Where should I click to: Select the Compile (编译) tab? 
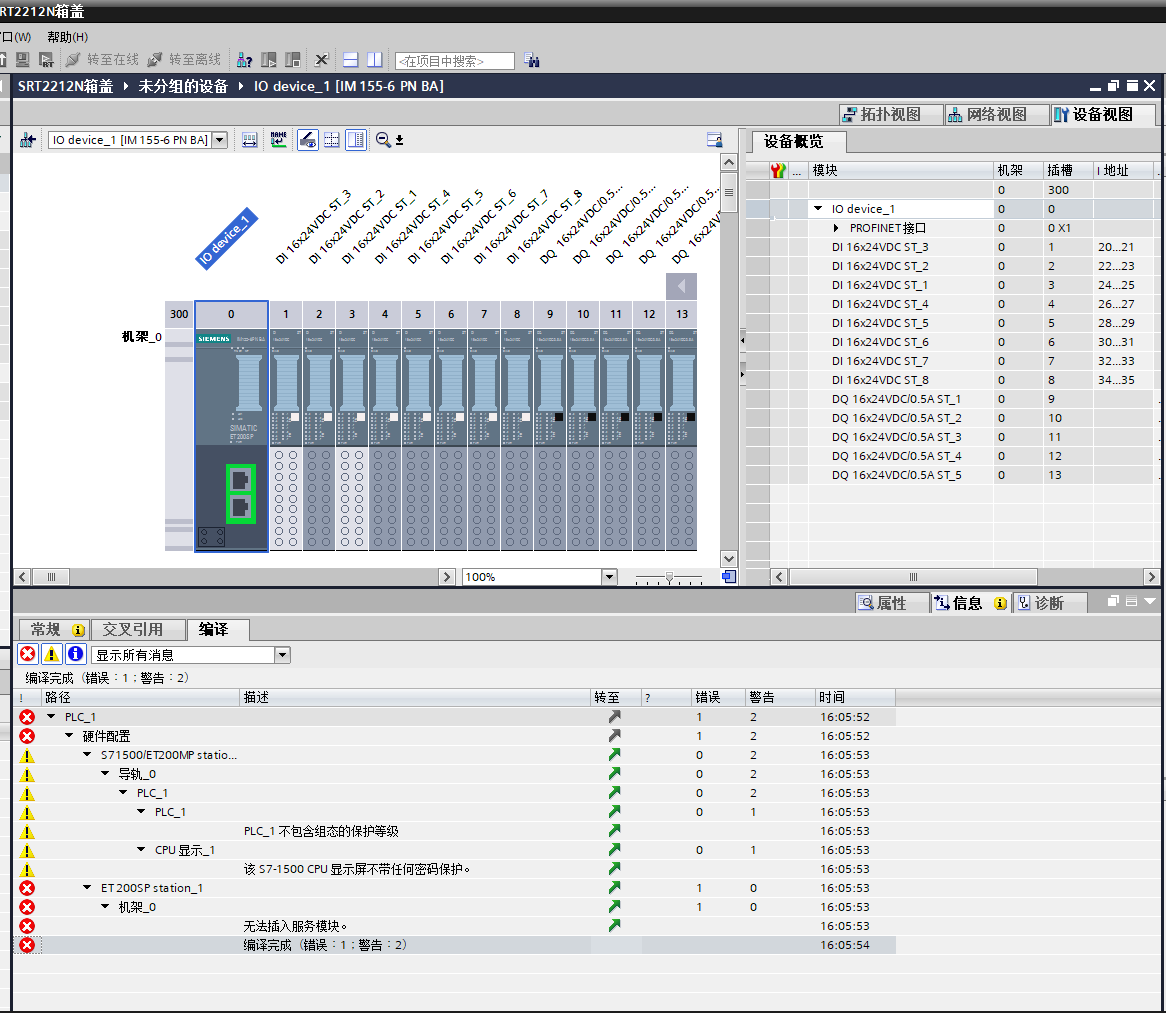(217, 630)
